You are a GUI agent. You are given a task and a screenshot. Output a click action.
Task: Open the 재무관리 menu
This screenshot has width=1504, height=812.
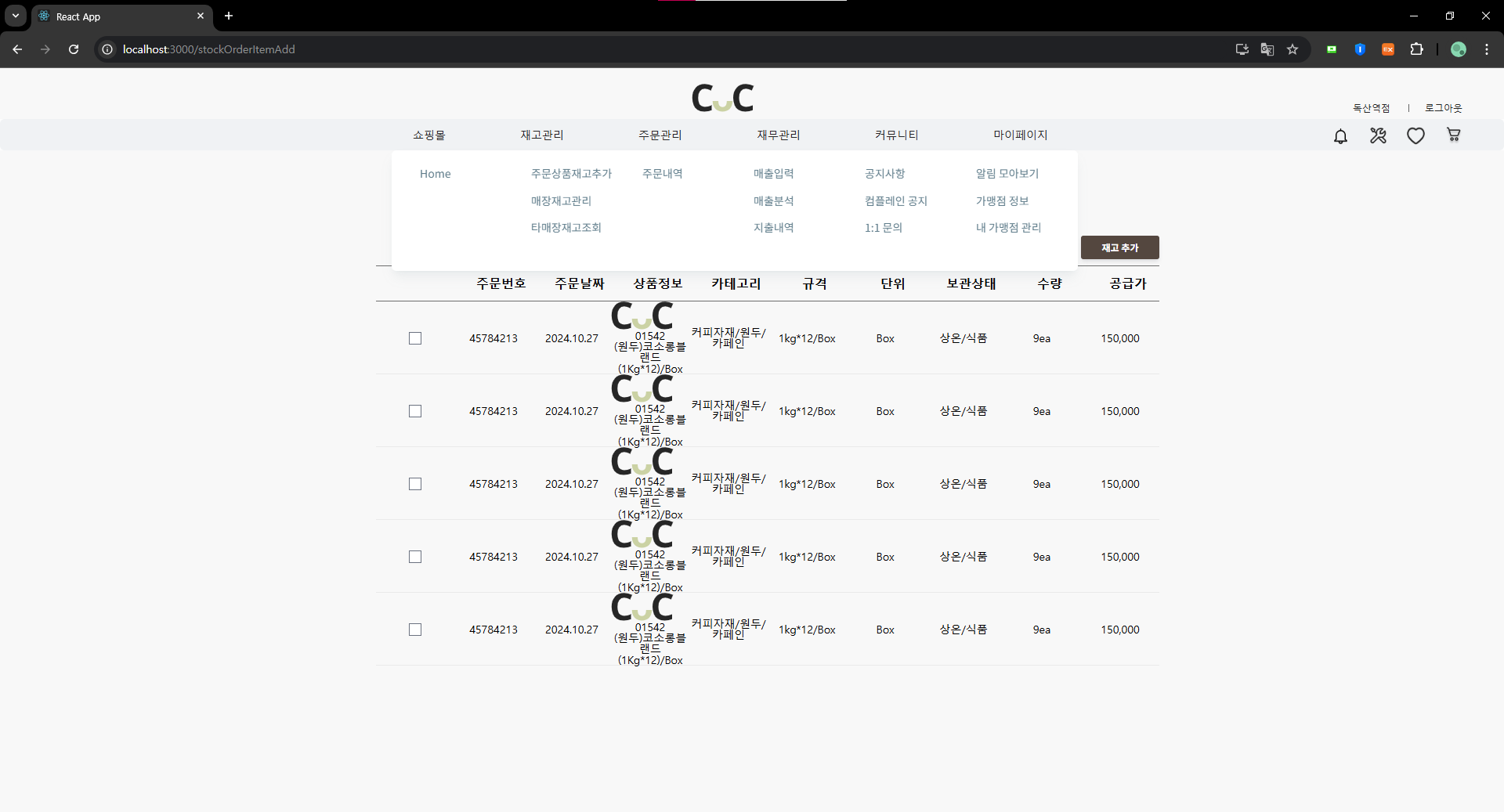pyautogui.click(x=779, y=135)
